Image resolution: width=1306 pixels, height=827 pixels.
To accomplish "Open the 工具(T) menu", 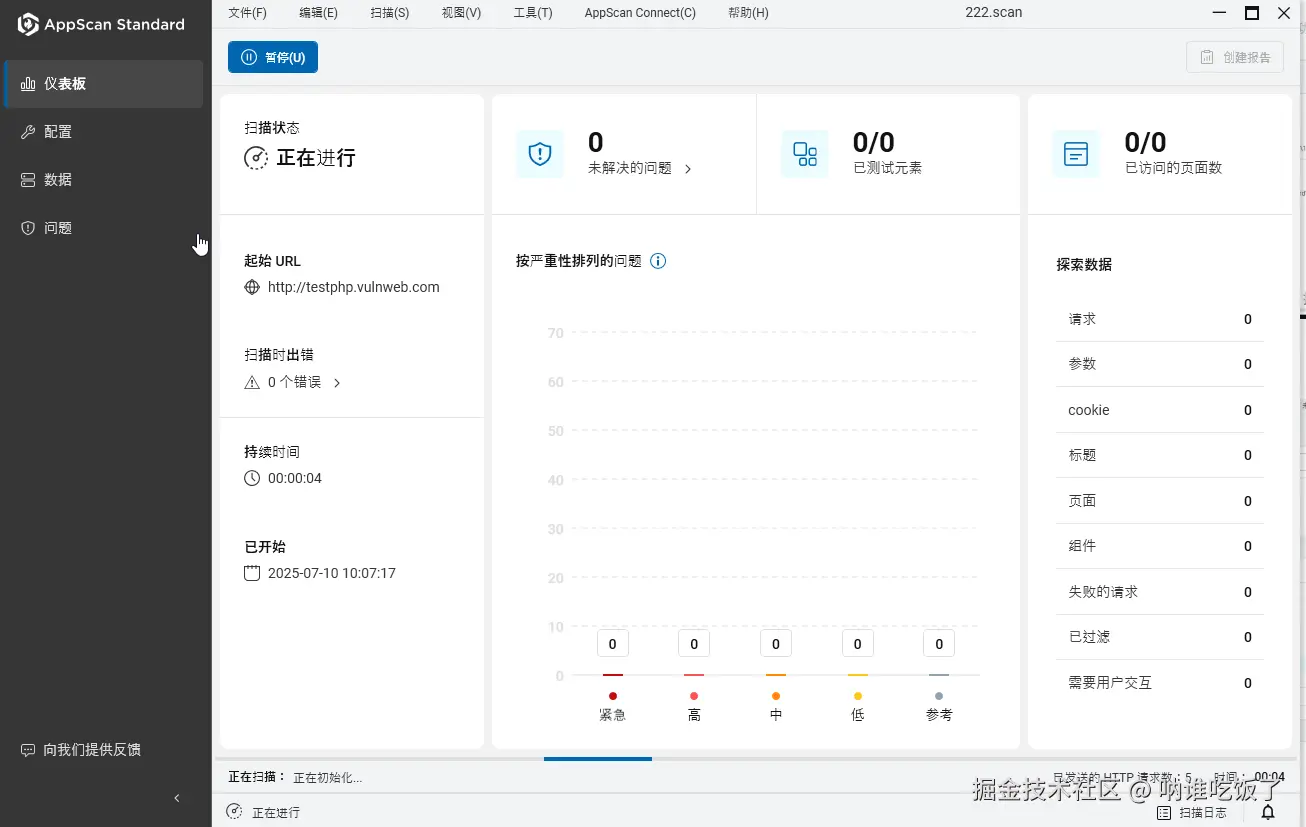I will [x=532, y=13].
